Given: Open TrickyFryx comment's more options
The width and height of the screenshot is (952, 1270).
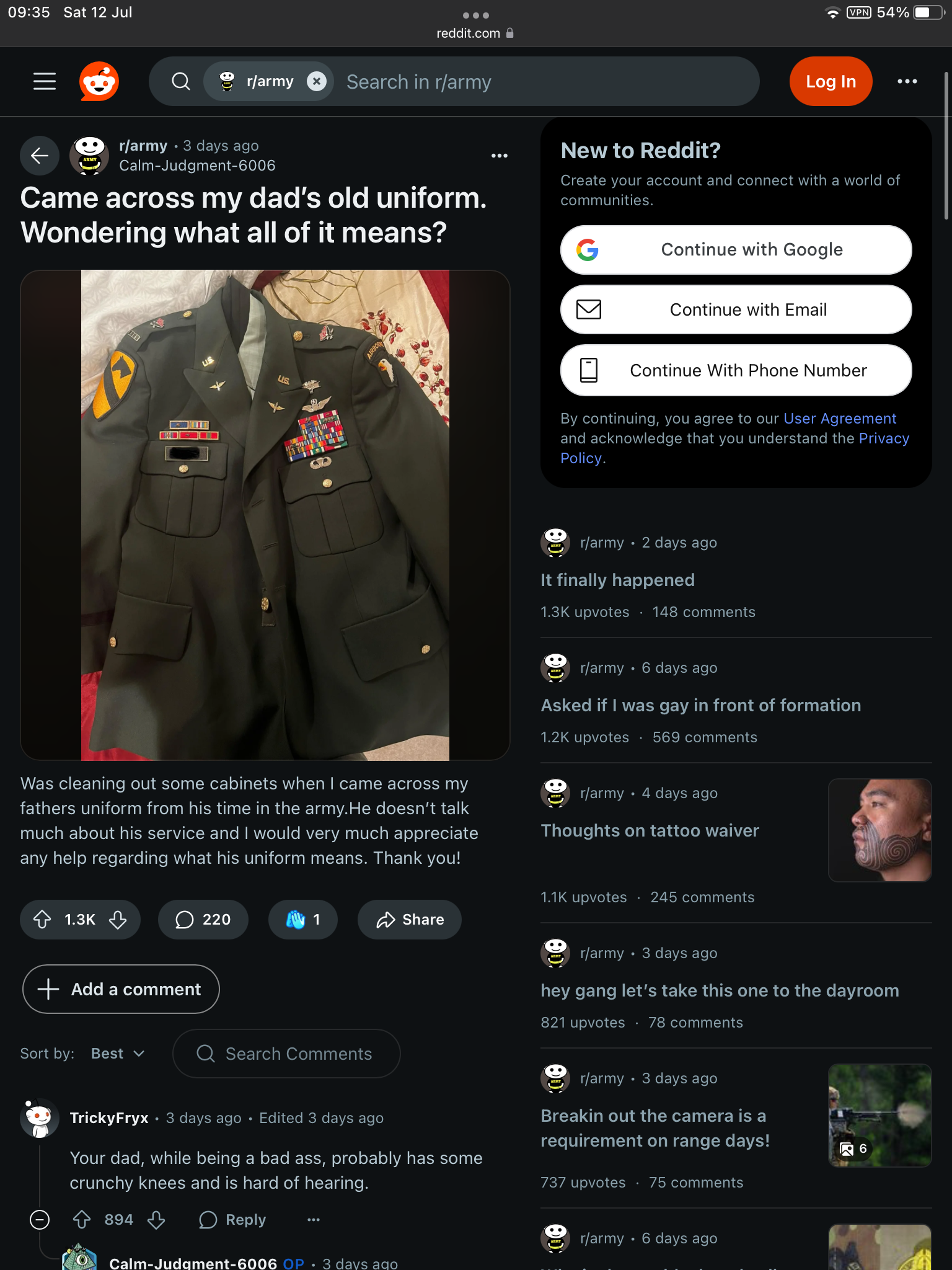Looking at the screenshot, I should (314, 1220).
